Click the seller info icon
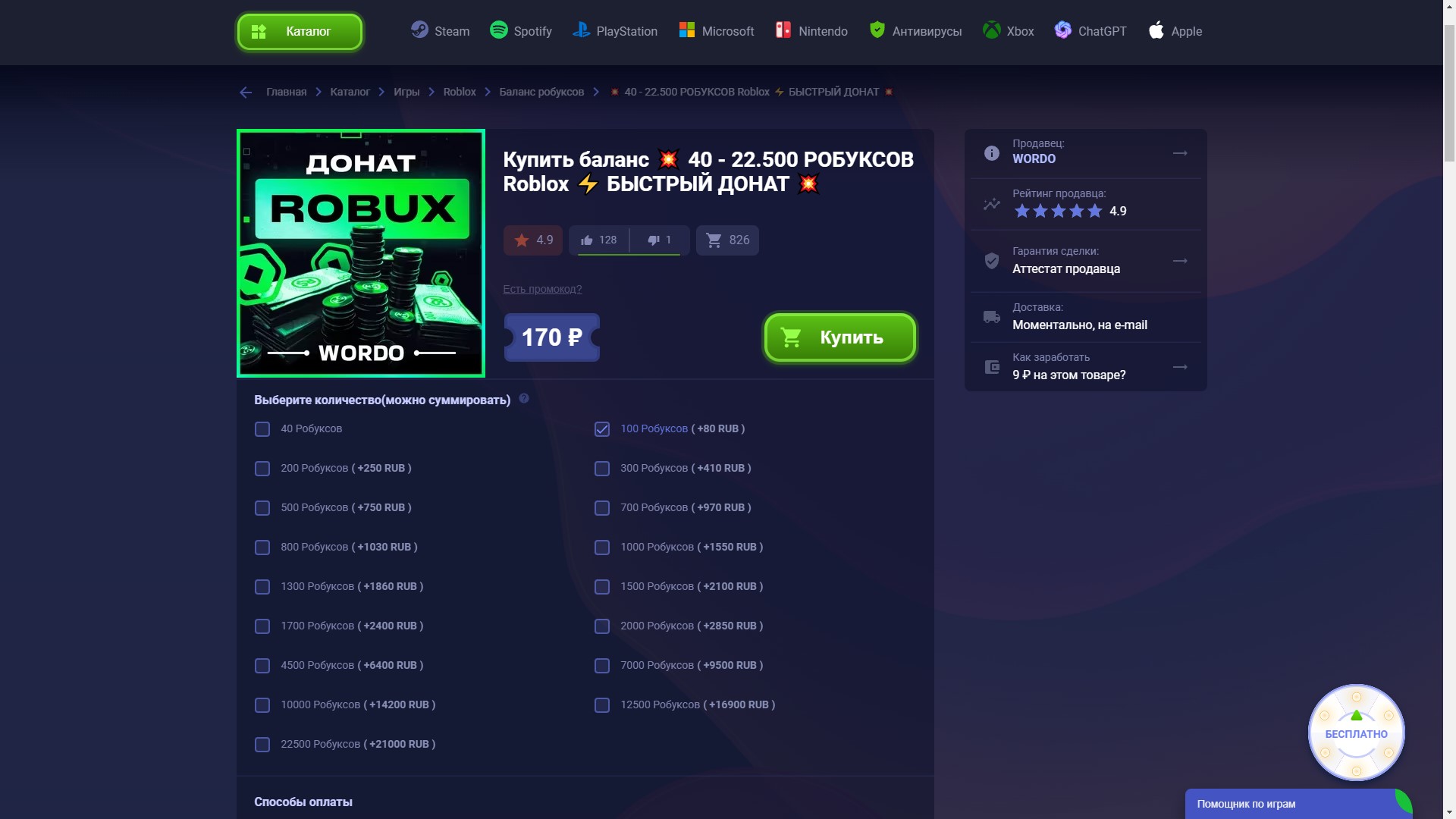 [x=991, y=153]
